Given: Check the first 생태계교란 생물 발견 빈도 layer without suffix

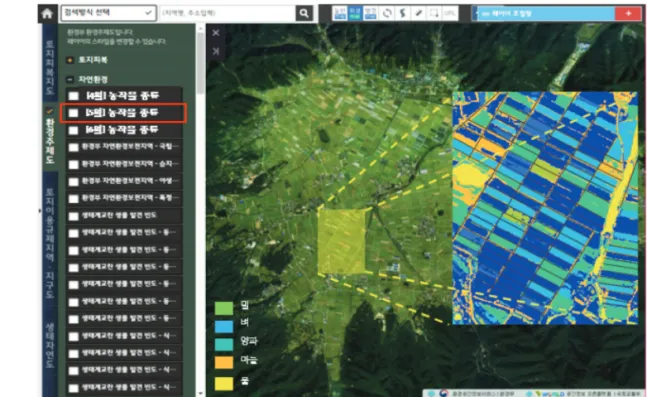Looking at the screenshot, I should pos(74,216).
